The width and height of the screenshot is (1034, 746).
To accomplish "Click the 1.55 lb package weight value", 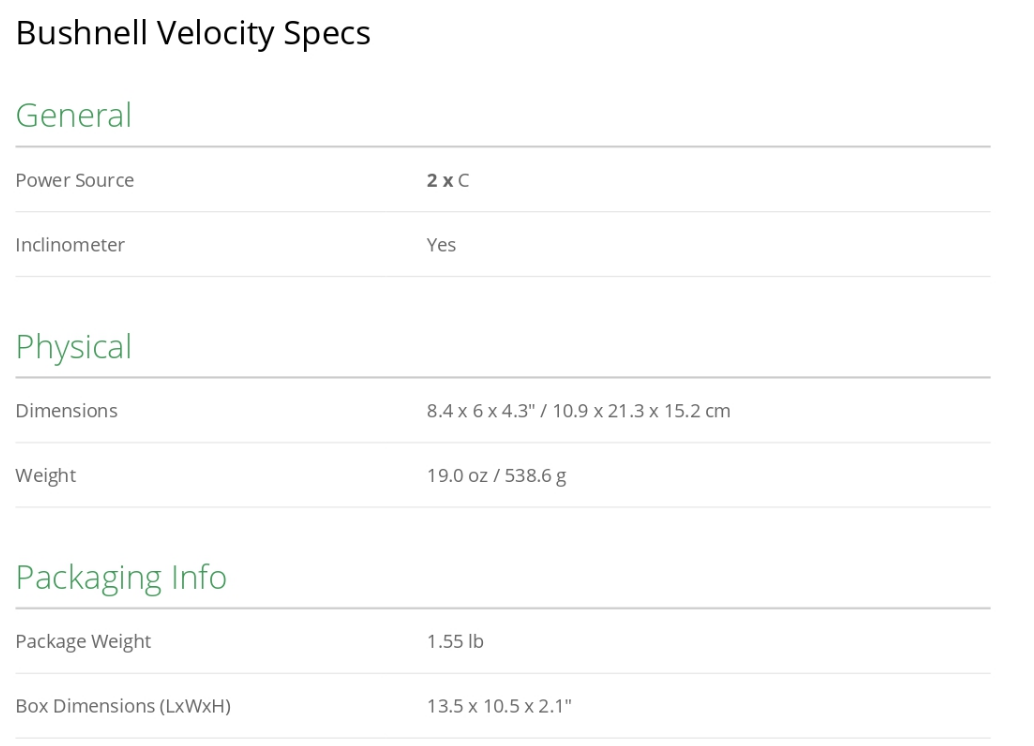I will point(455,642).
